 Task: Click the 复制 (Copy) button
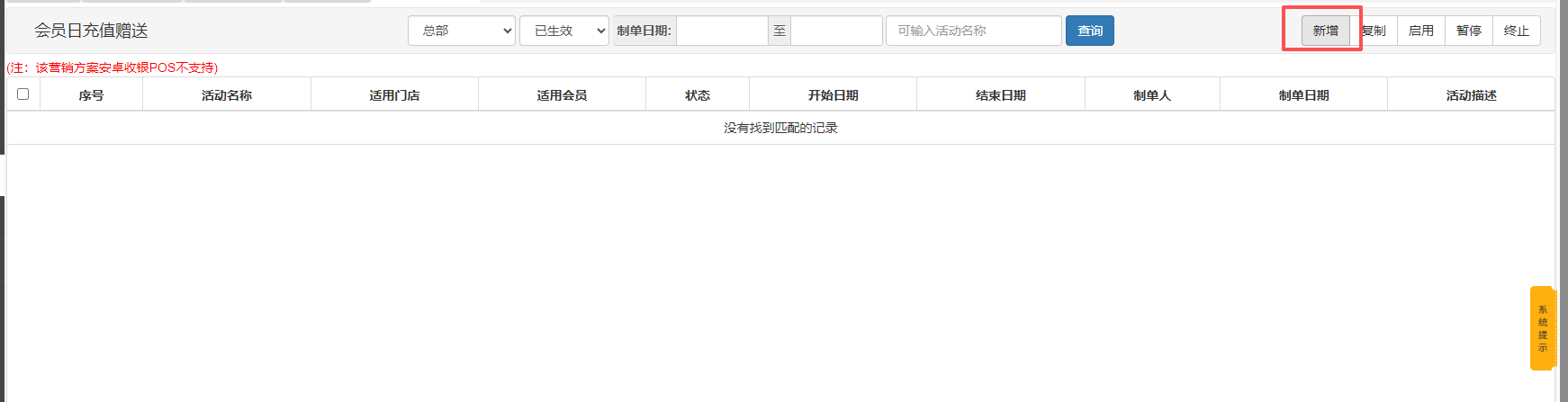[1374, 31]
